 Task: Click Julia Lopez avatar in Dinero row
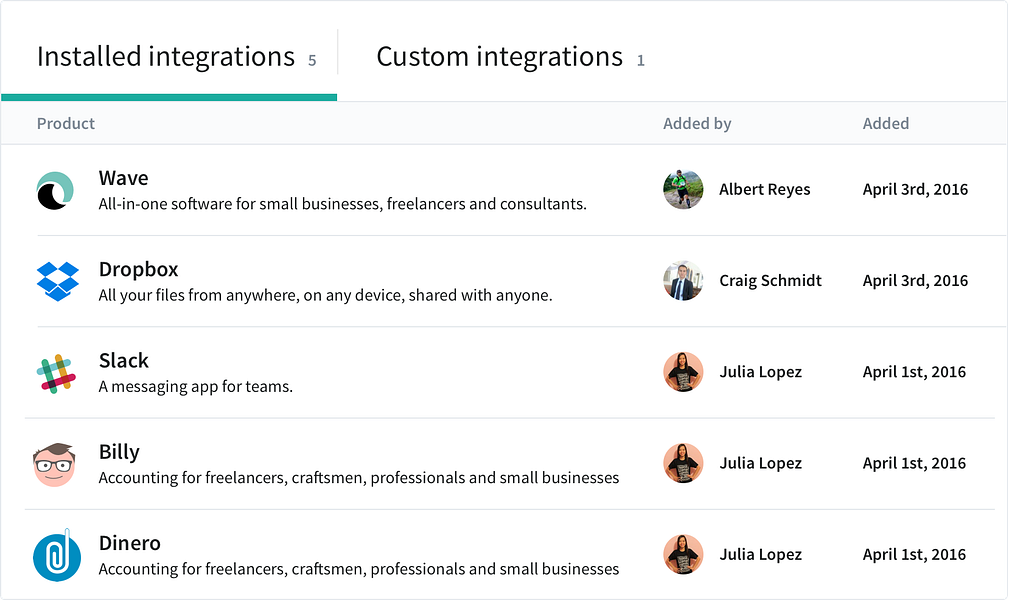pyautogui.click(x=683, y=555)
